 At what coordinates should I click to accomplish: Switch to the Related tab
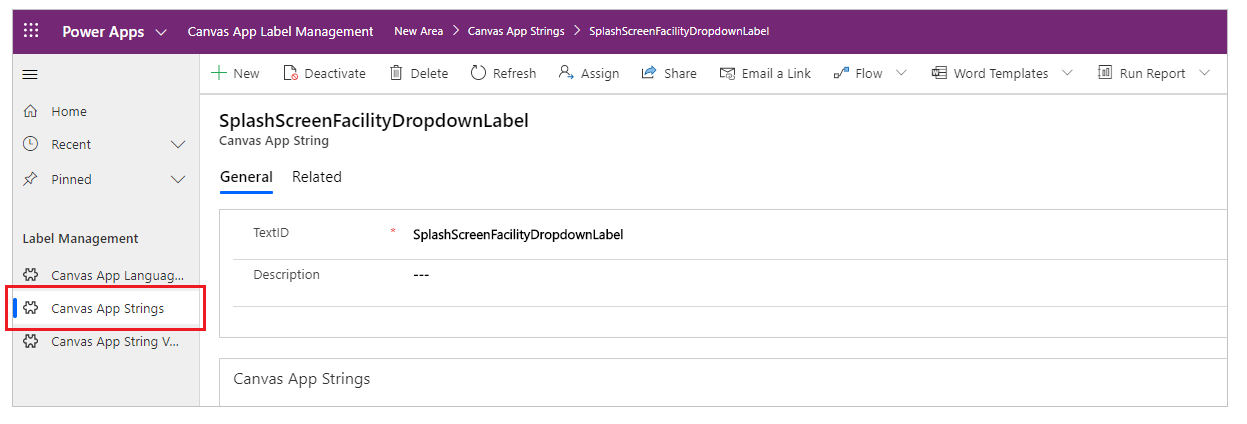click(317, 177)
